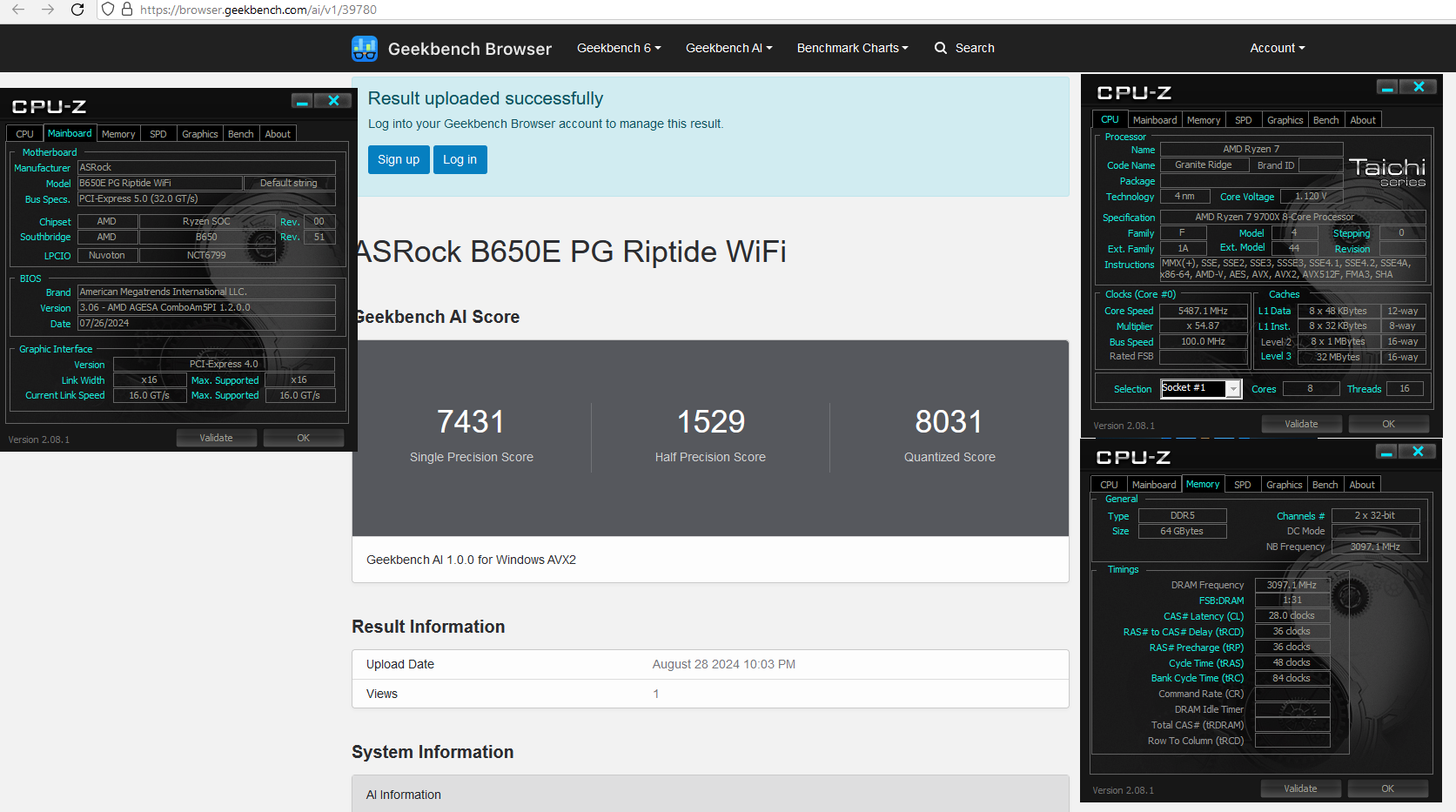The height and width of the screenshot is (812, 1456).
Task: Click the Search link in navbar
Action: point(975,48)
